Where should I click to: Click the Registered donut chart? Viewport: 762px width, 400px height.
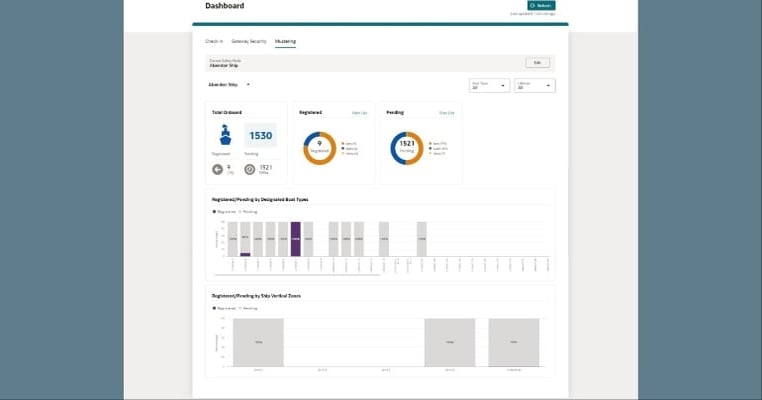[320, 148]
